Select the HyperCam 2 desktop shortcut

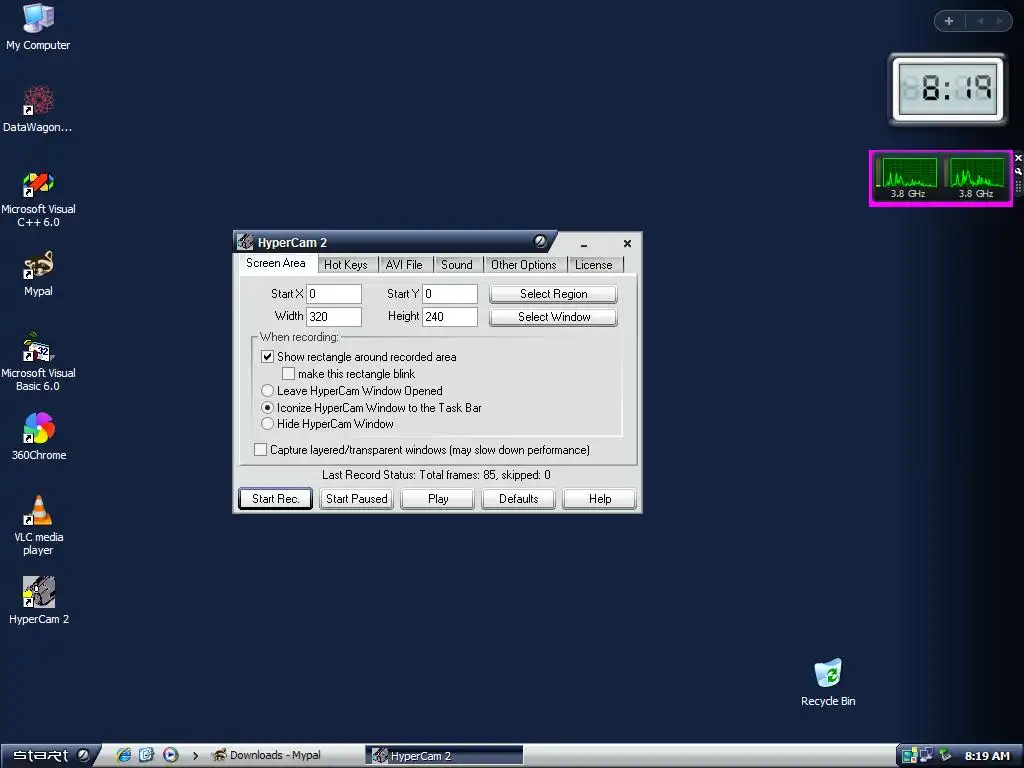coord(39,601)
